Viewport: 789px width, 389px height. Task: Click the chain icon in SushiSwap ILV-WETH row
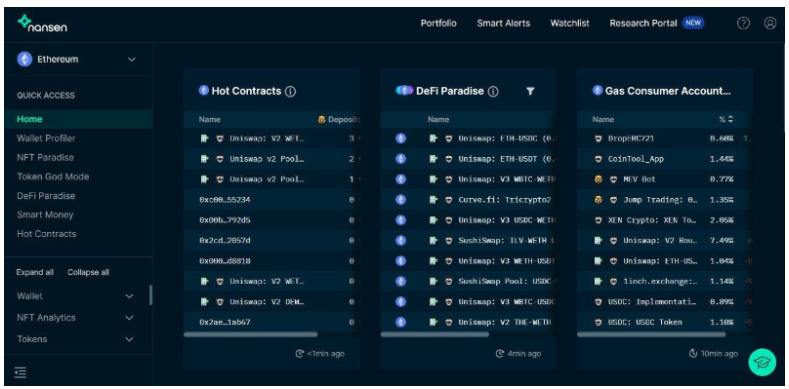tap(401, 241)
